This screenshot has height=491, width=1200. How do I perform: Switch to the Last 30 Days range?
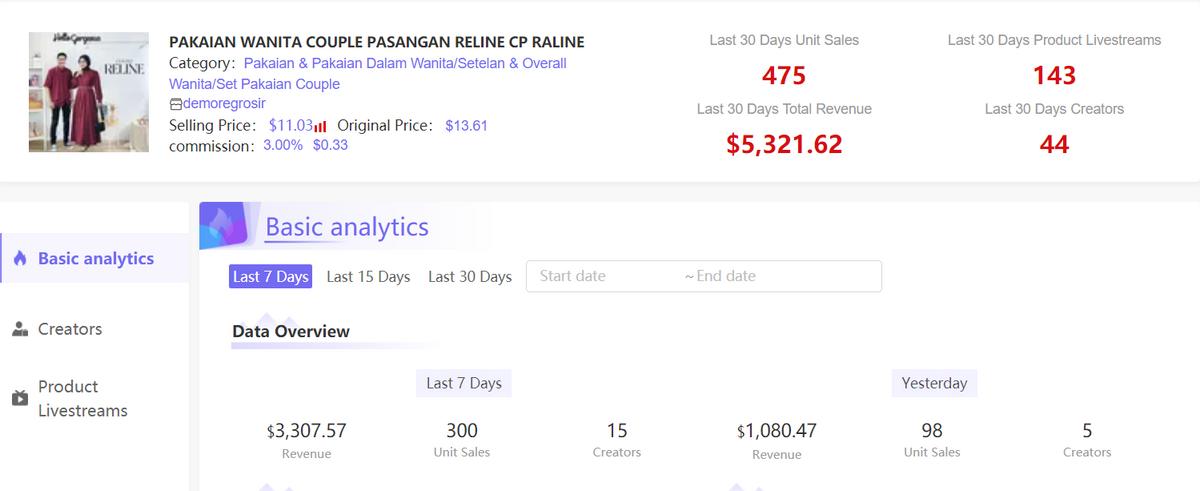(470, 277)
